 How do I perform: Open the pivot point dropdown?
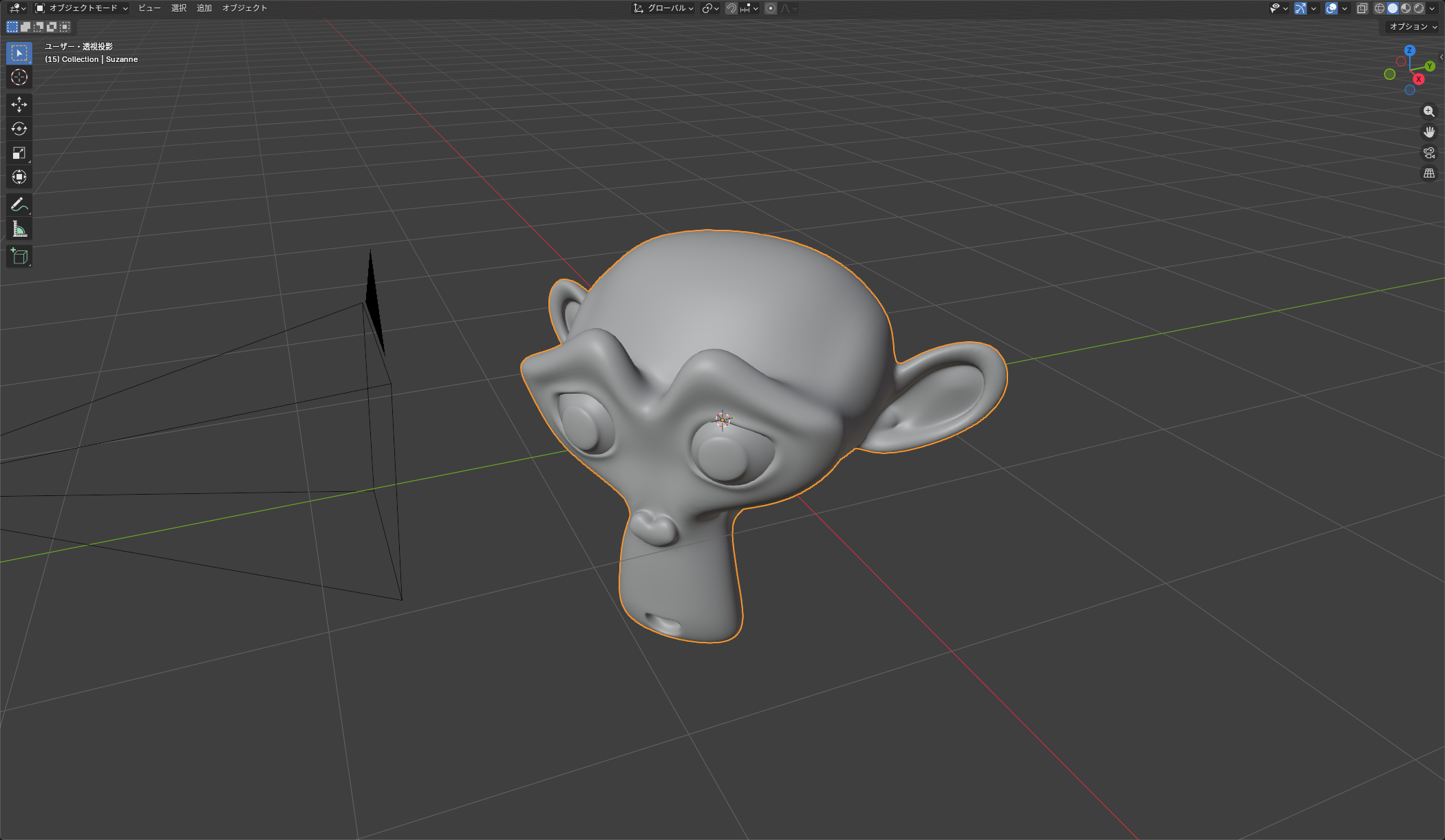pos(710,8)
